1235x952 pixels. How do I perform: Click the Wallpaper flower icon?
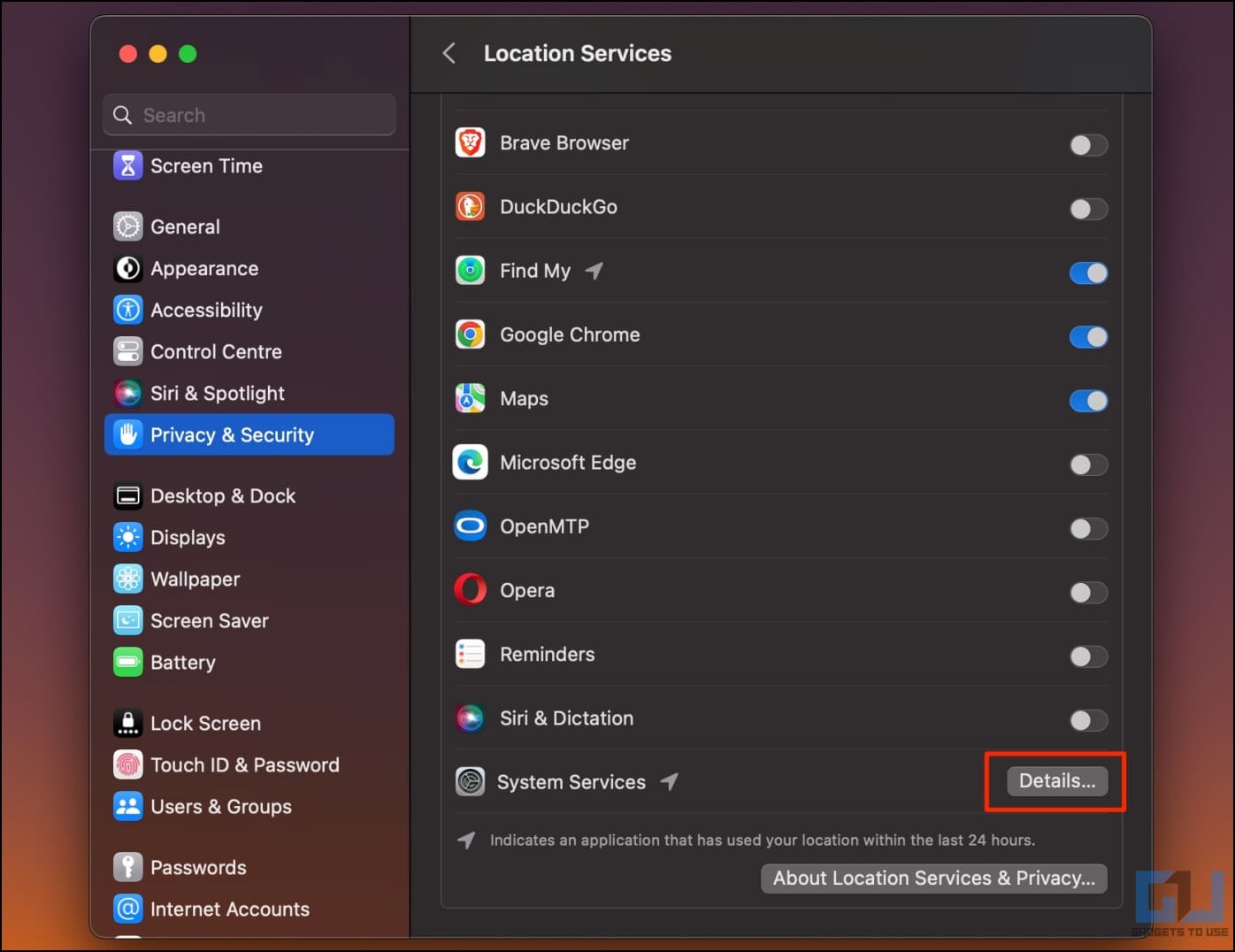point(128,579)
